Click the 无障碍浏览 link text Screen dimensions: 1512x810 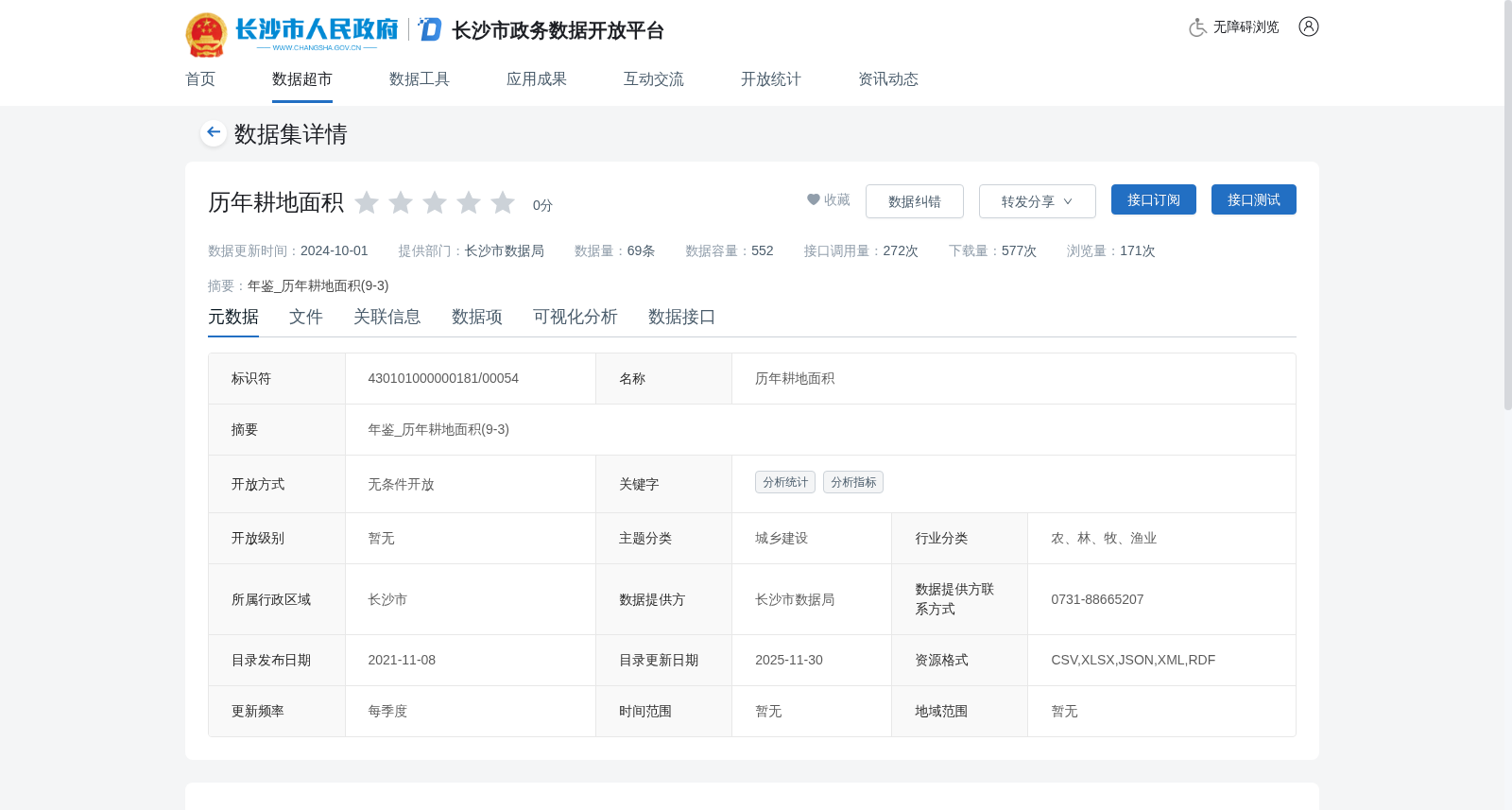[x=1246, y=27]
